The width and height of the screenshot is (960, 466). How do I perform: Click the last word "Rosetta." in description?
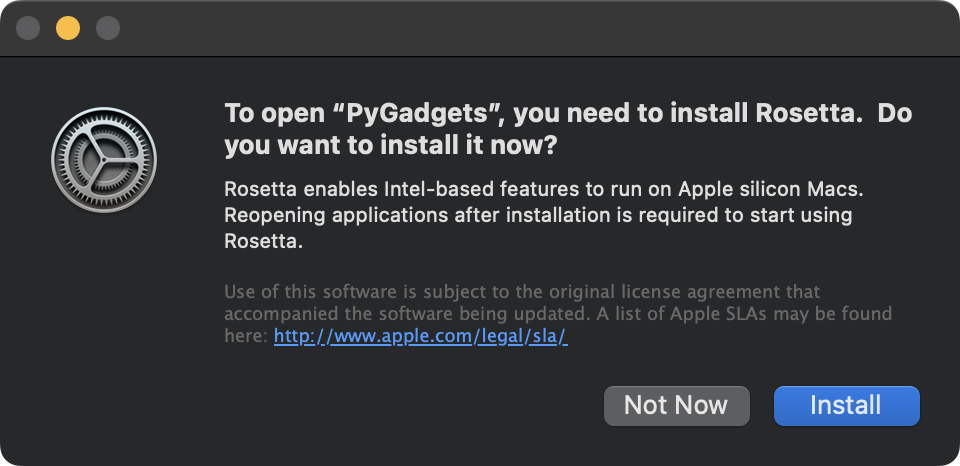tap(264, 241)
